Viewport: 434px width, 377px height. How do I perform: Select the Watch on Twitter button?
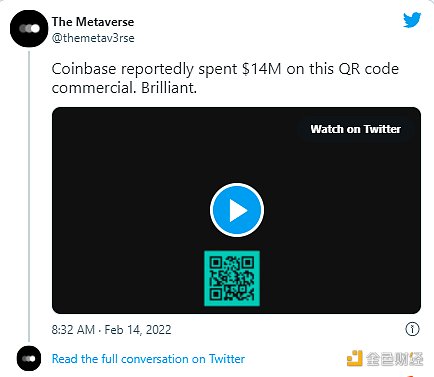355,129
